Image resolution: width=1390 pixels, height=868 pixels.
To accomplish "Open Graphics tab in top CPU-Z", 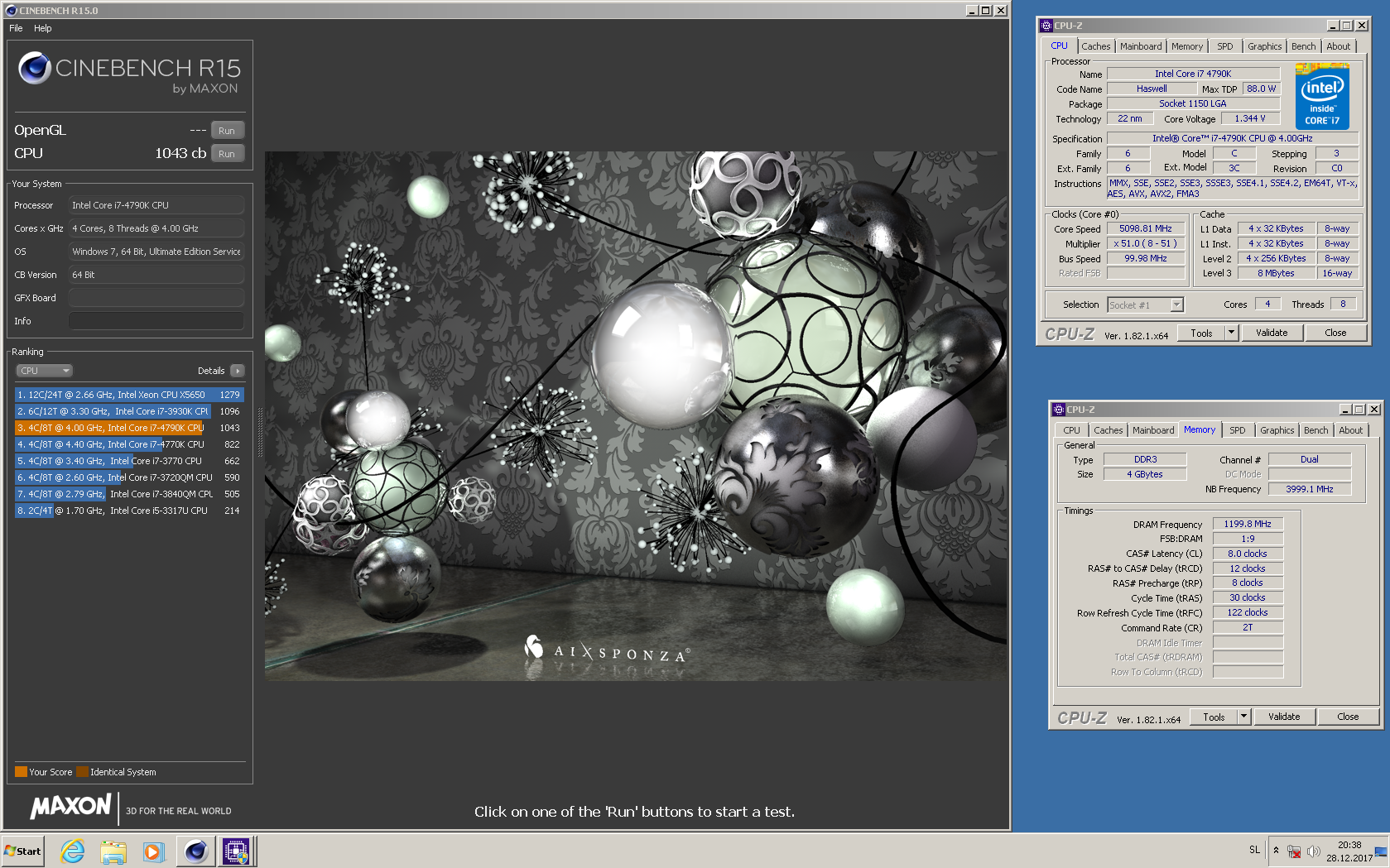I will [1264, 46].
